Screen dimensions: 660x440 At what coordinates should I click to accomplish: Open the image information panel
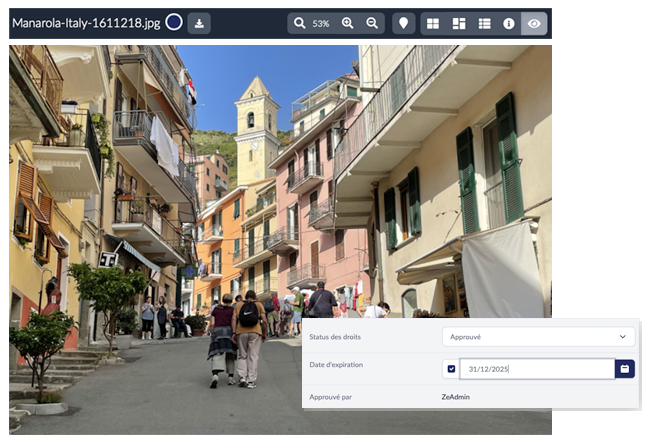click(509, 23)
